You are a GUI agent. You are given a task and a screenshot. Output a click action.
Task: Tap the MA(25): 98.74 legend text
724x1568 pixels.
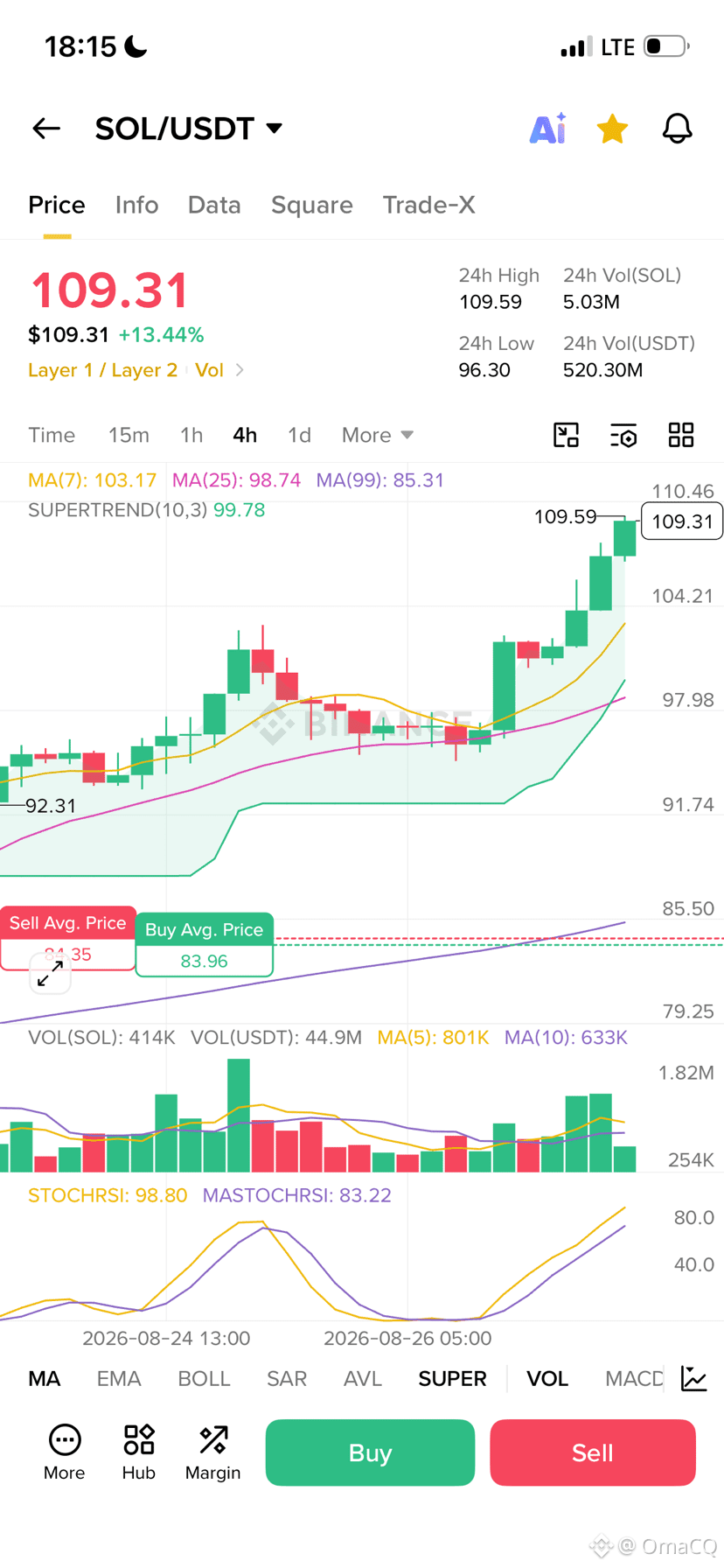click(x=236, y=480)
